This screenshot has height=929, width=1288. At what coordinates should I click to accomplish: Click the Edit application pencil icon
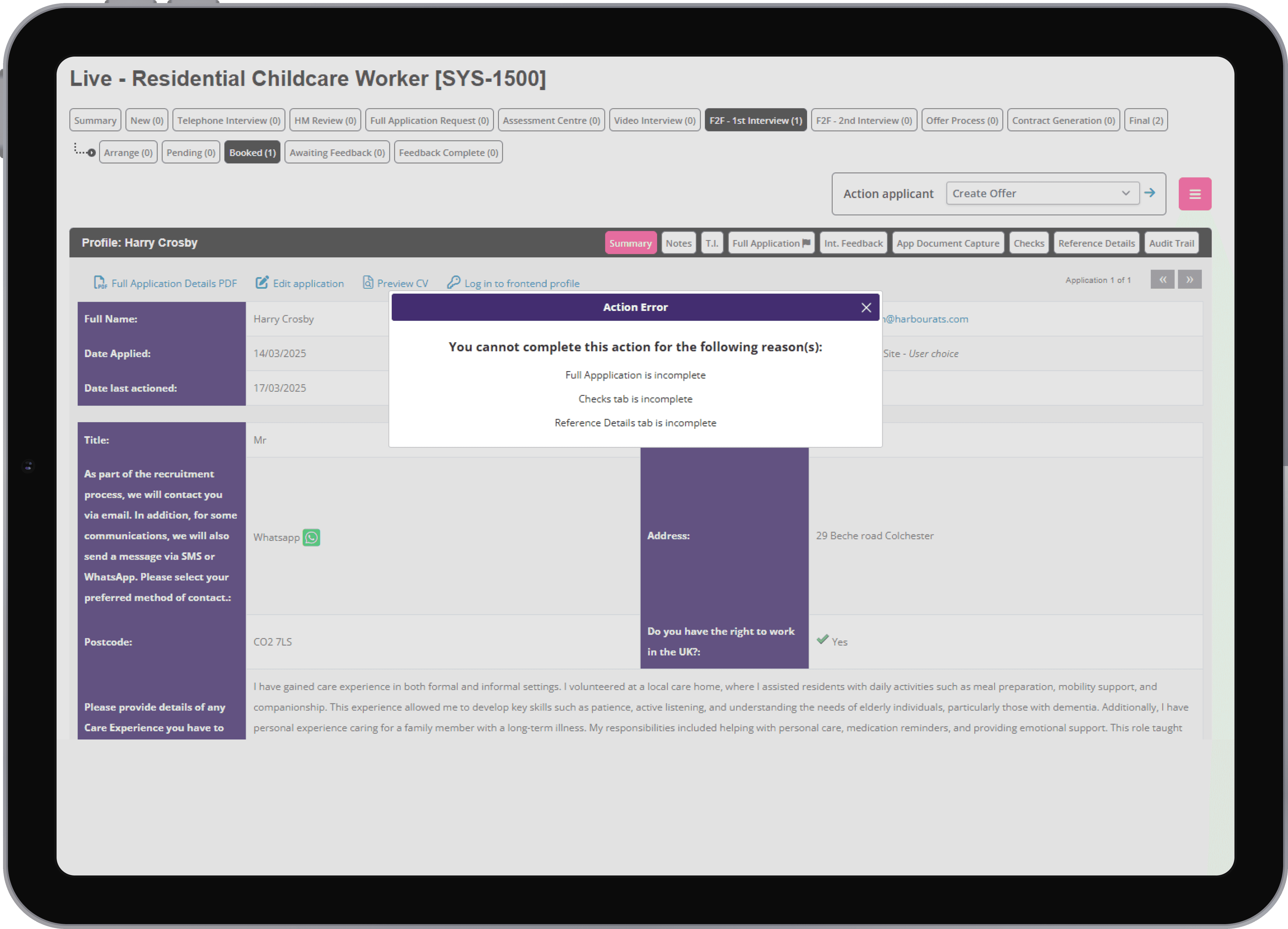(261, 283)
